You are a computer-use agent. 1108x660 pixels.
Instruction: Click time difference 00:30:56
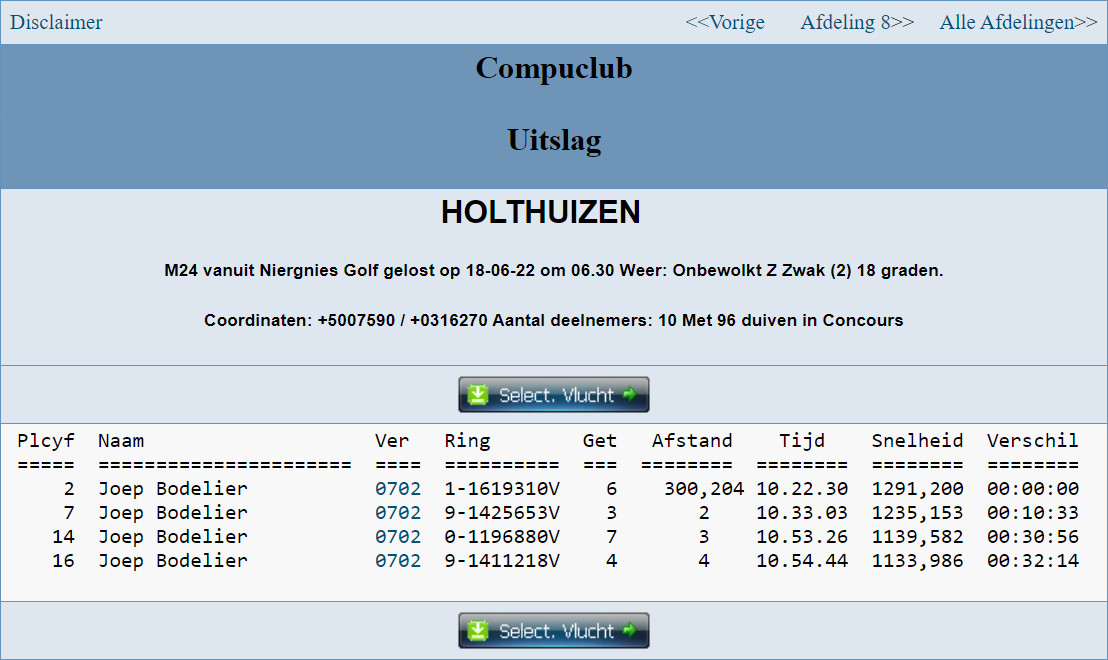click(x=1032, y=536)
